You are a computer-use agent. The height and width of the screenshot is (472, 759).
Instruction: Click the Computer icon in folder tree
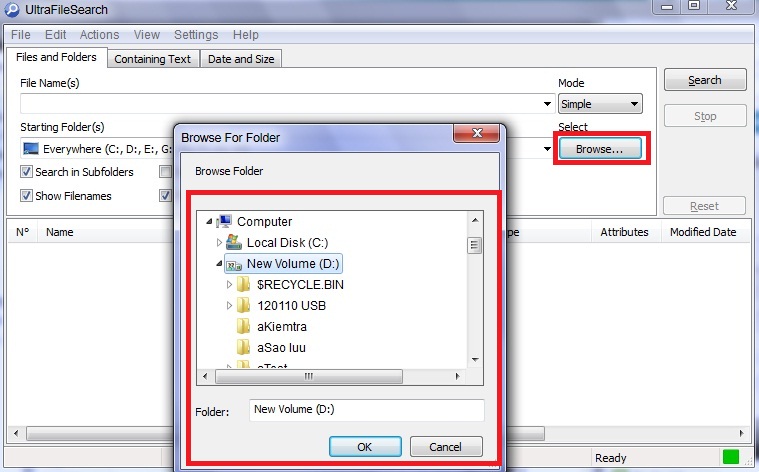coord(225,222)
